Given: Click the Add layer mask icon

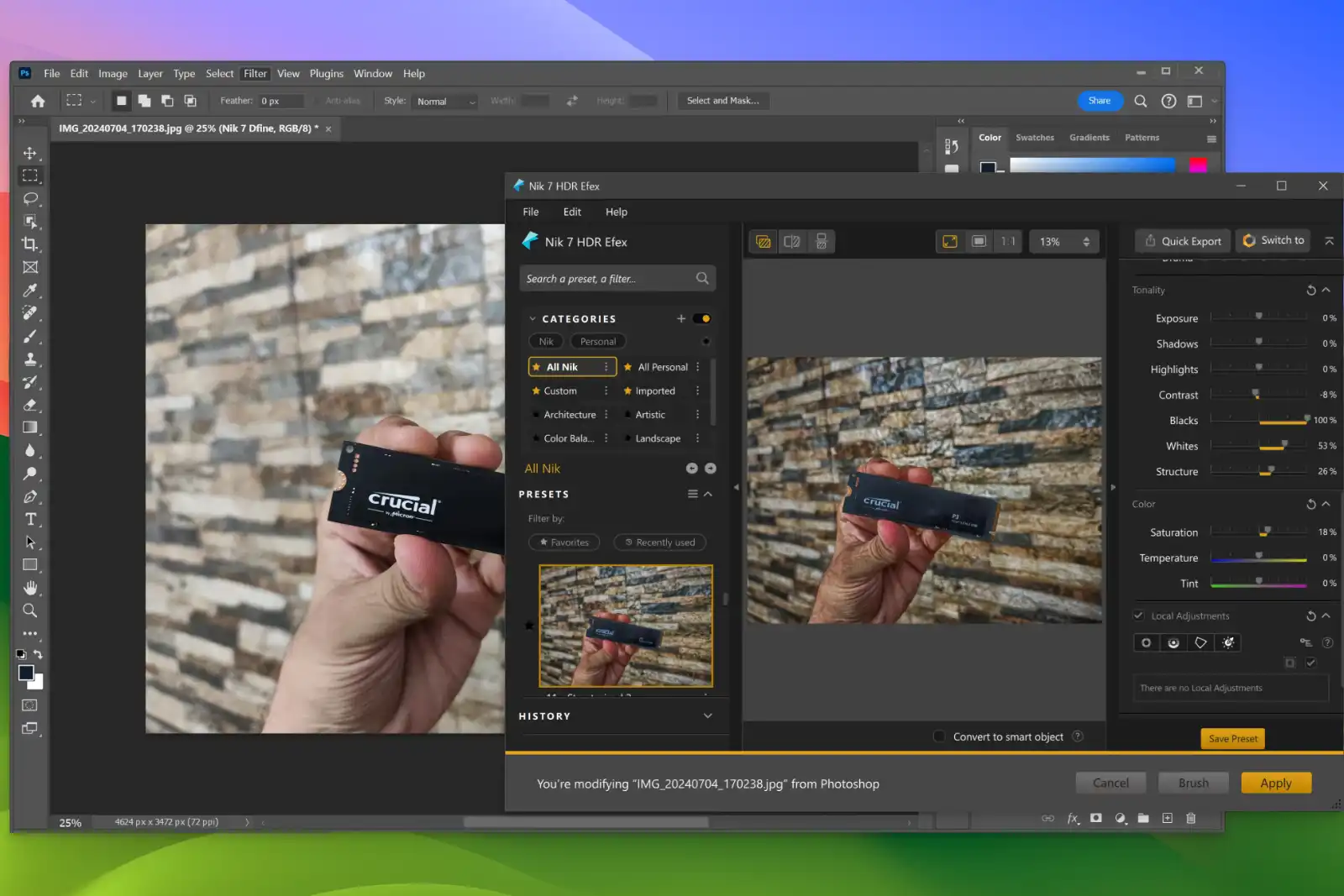Looking at the screenshot, I should 1095,819.
